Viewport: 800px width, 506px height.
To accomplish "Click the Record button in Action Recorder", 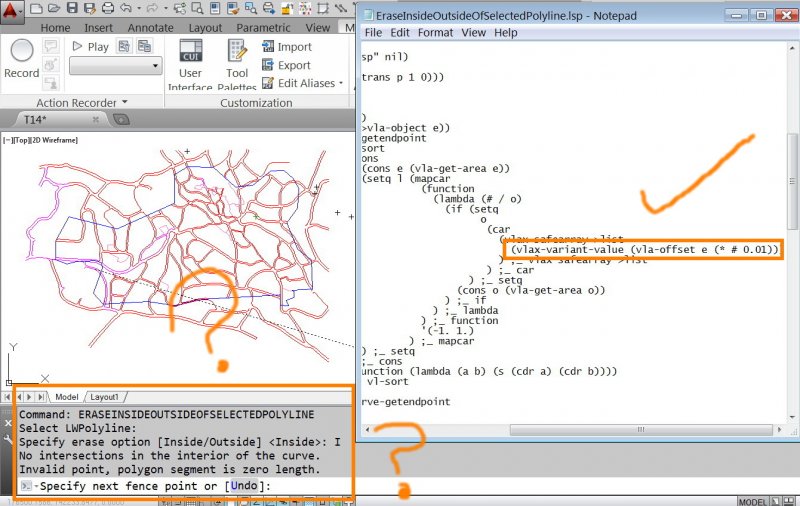I will point(21,59).
